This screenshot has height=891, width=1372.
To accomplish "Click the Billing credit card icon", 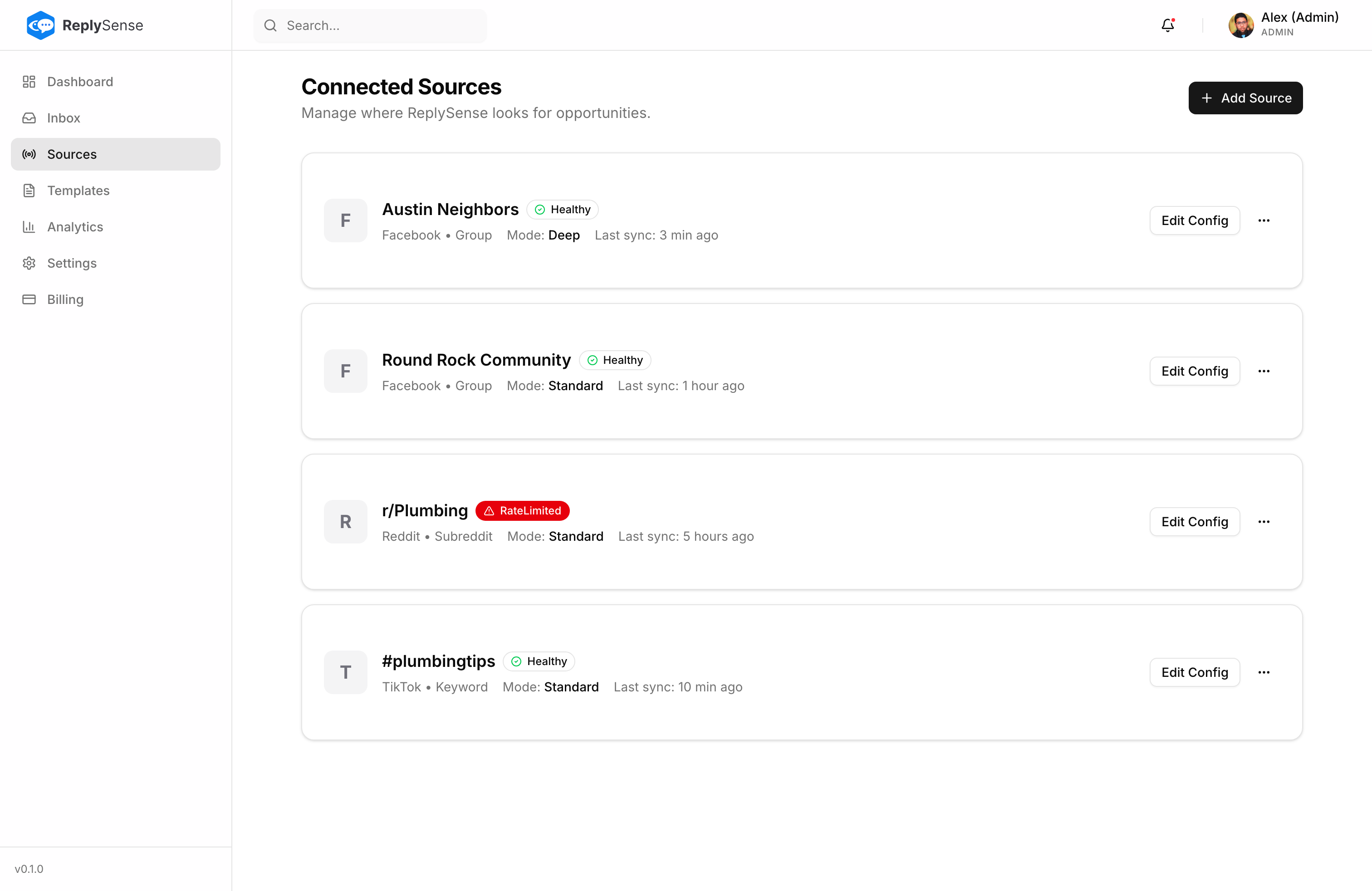I will click(29, 299).
